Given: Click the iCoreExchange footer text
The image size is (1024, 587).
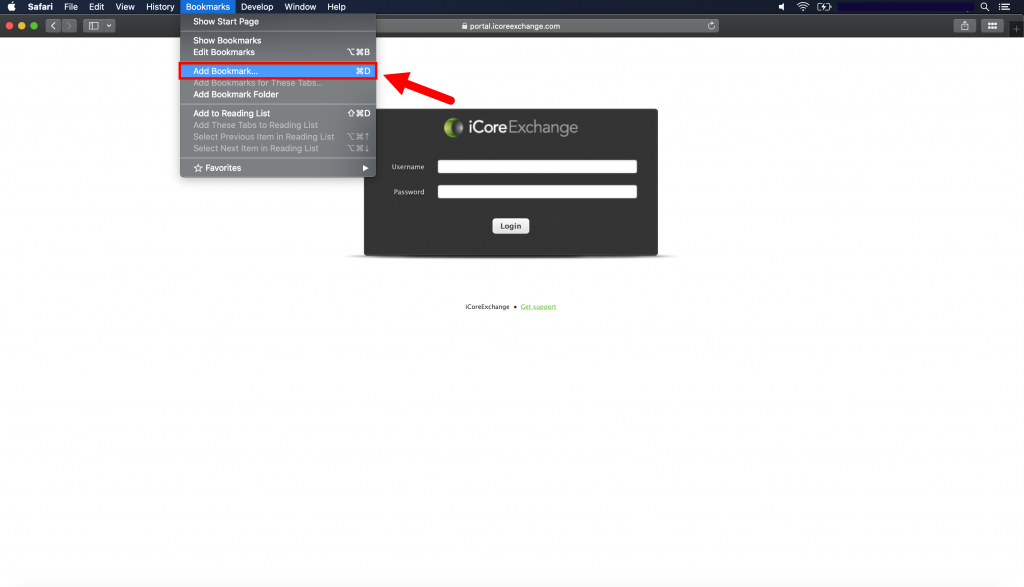Looking at the screenshot, I should point(487,307).
